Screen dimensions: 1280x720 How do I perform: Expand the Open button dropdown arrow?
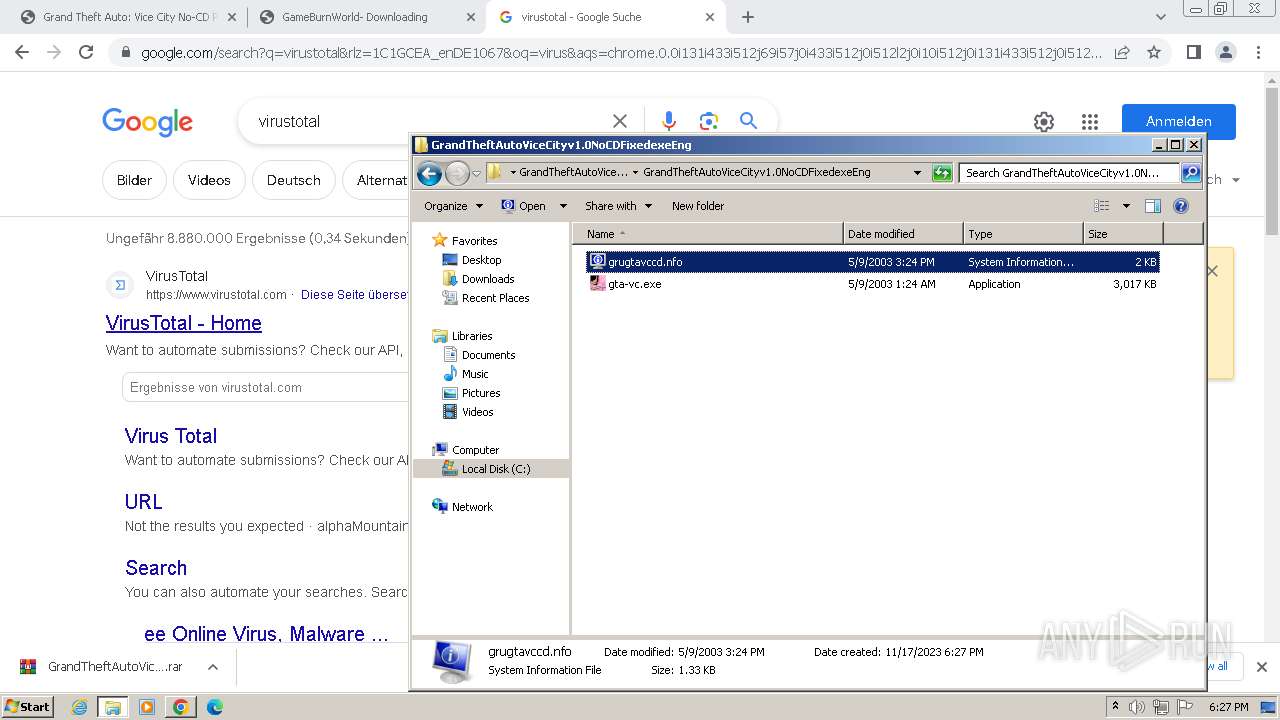(562, 206)
